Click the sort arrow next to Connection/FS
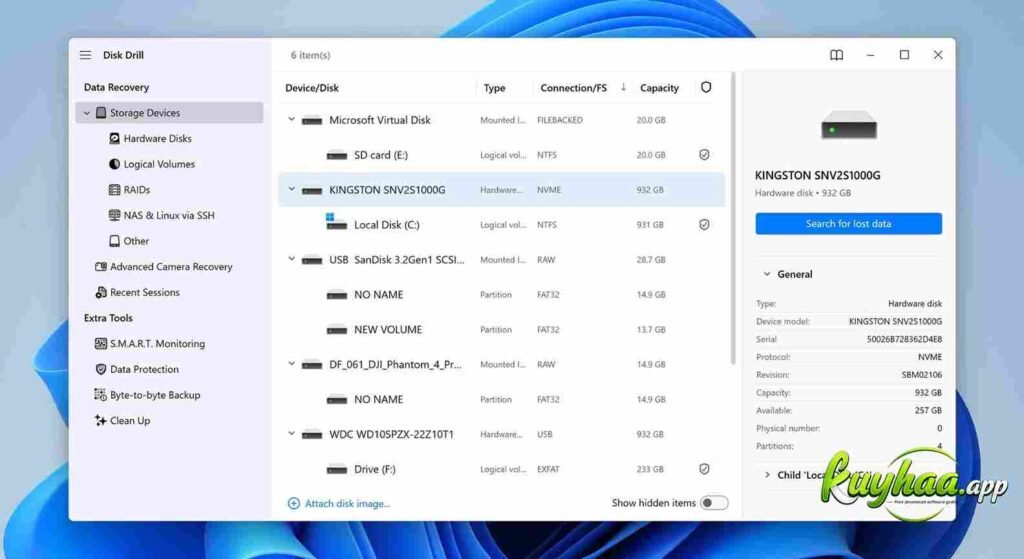Image resolution: width=1024 pixels, height=559 pixels. tap(623, 87)
